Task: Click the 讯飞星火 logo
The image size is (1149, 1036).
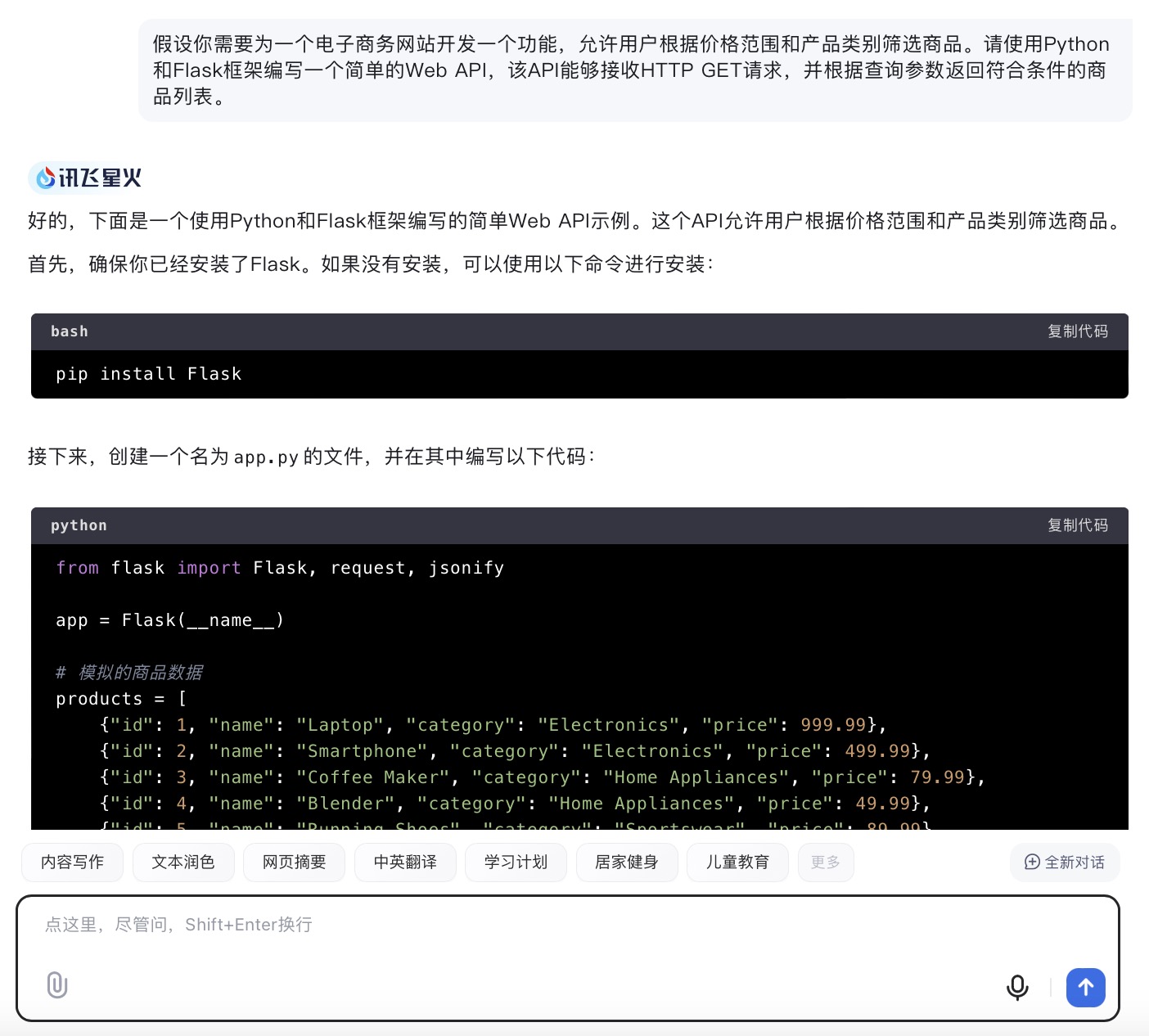Action: 85,178
